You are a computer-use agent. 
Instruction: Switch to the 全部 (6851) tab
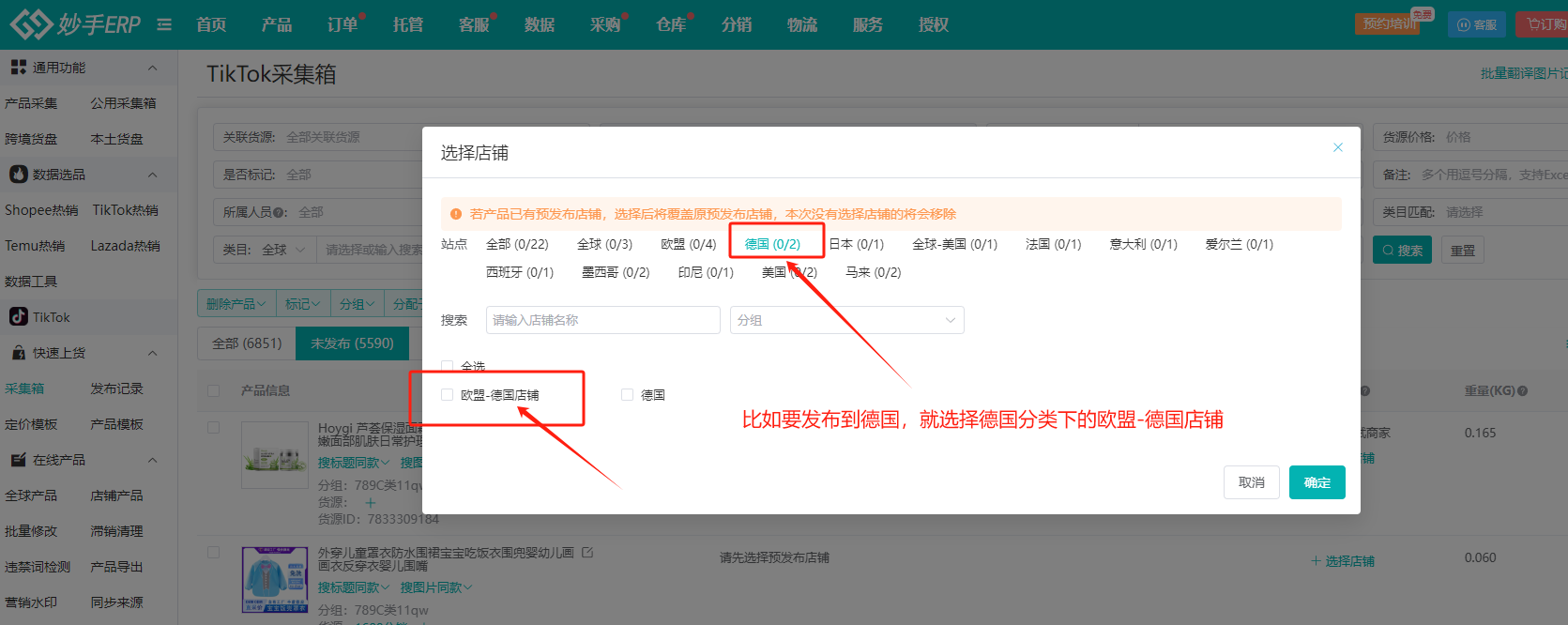click(247, 343)
